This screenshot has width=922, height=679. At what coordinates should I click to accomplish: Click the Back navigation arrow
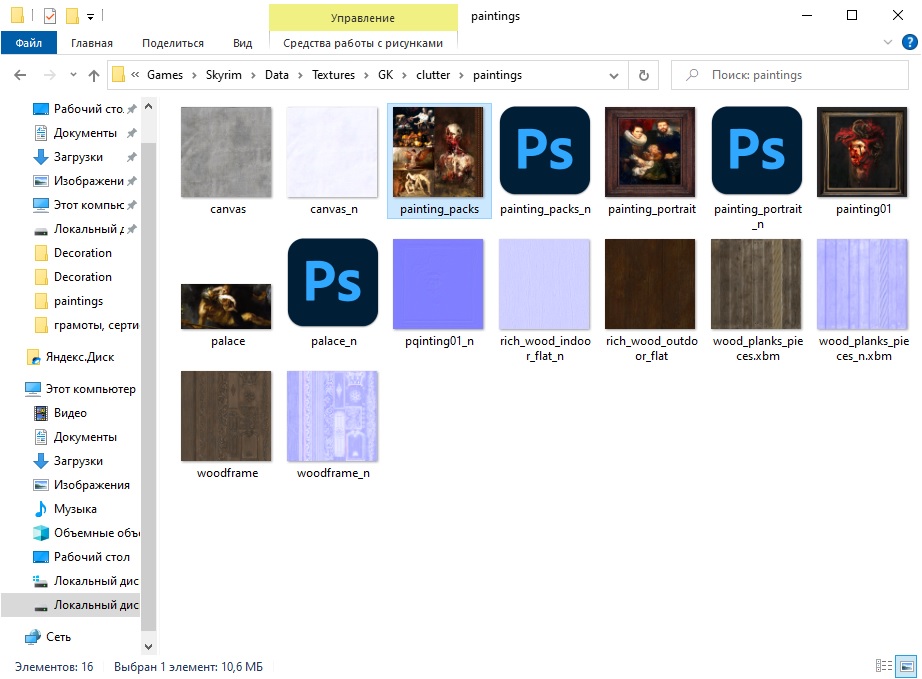click(x=20, y=75)
